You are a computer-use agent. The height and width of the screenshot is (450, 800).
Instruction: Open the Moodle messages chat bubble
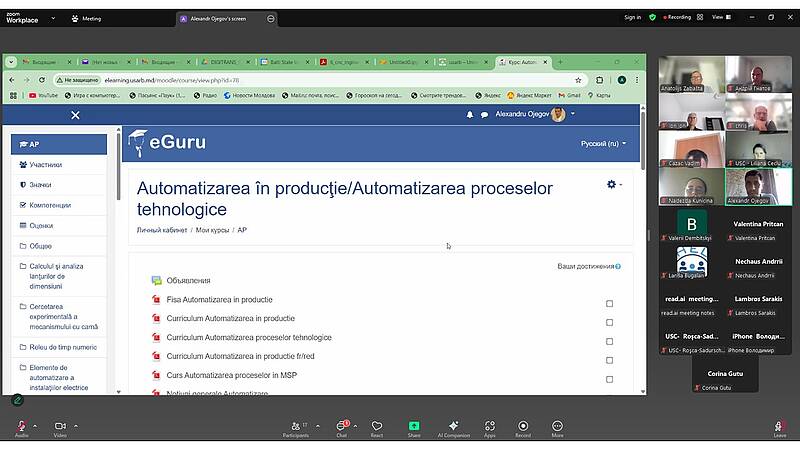[x=484, y=115]
